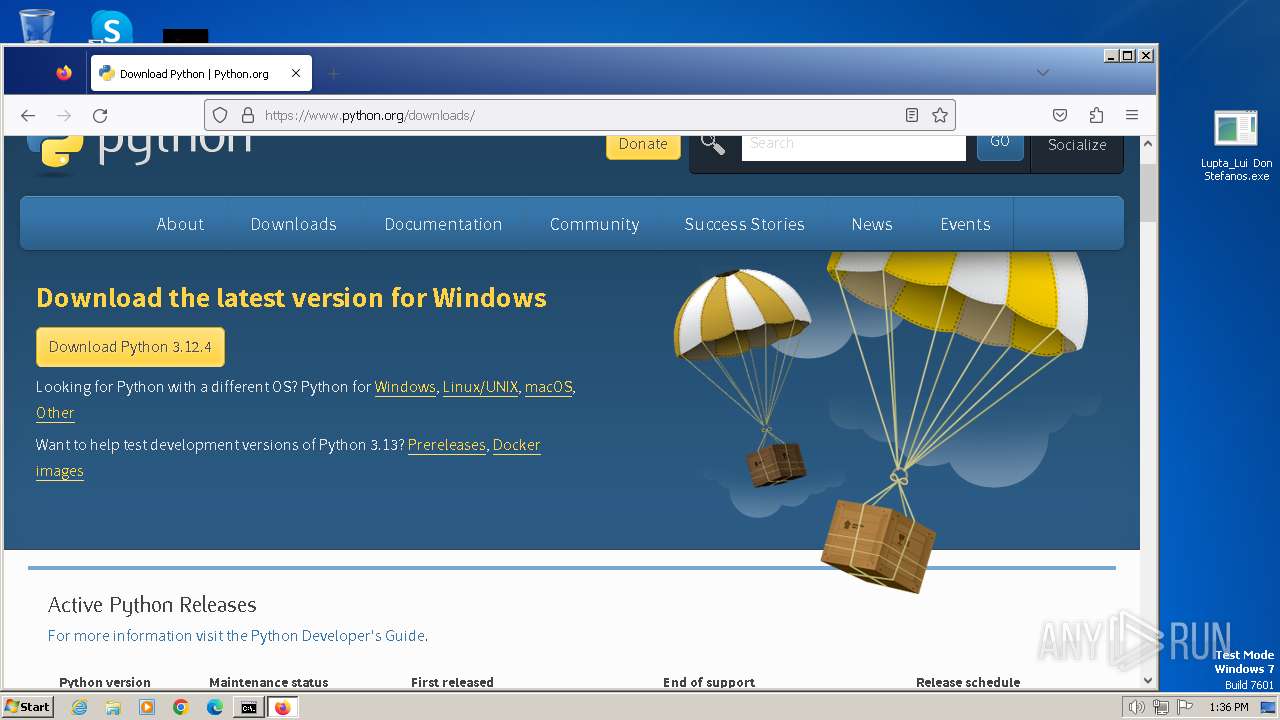Screen dimensions: 1280x720
Task: Close the Download Python tab
Action: (296, 73)
